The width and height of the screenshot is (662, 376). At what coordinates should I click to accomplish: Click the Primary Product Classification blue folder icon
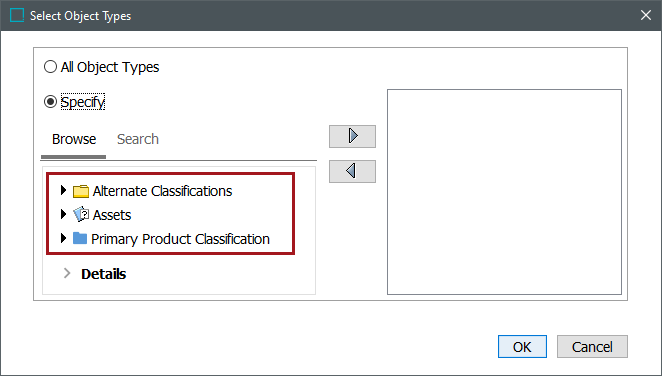point(80,238)
